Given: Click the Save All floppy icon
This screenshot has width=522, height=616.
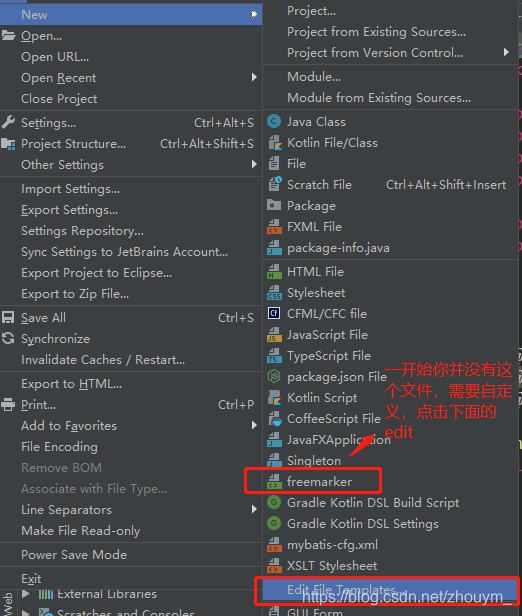Looking at the screenshot, I should coord(8,317).
